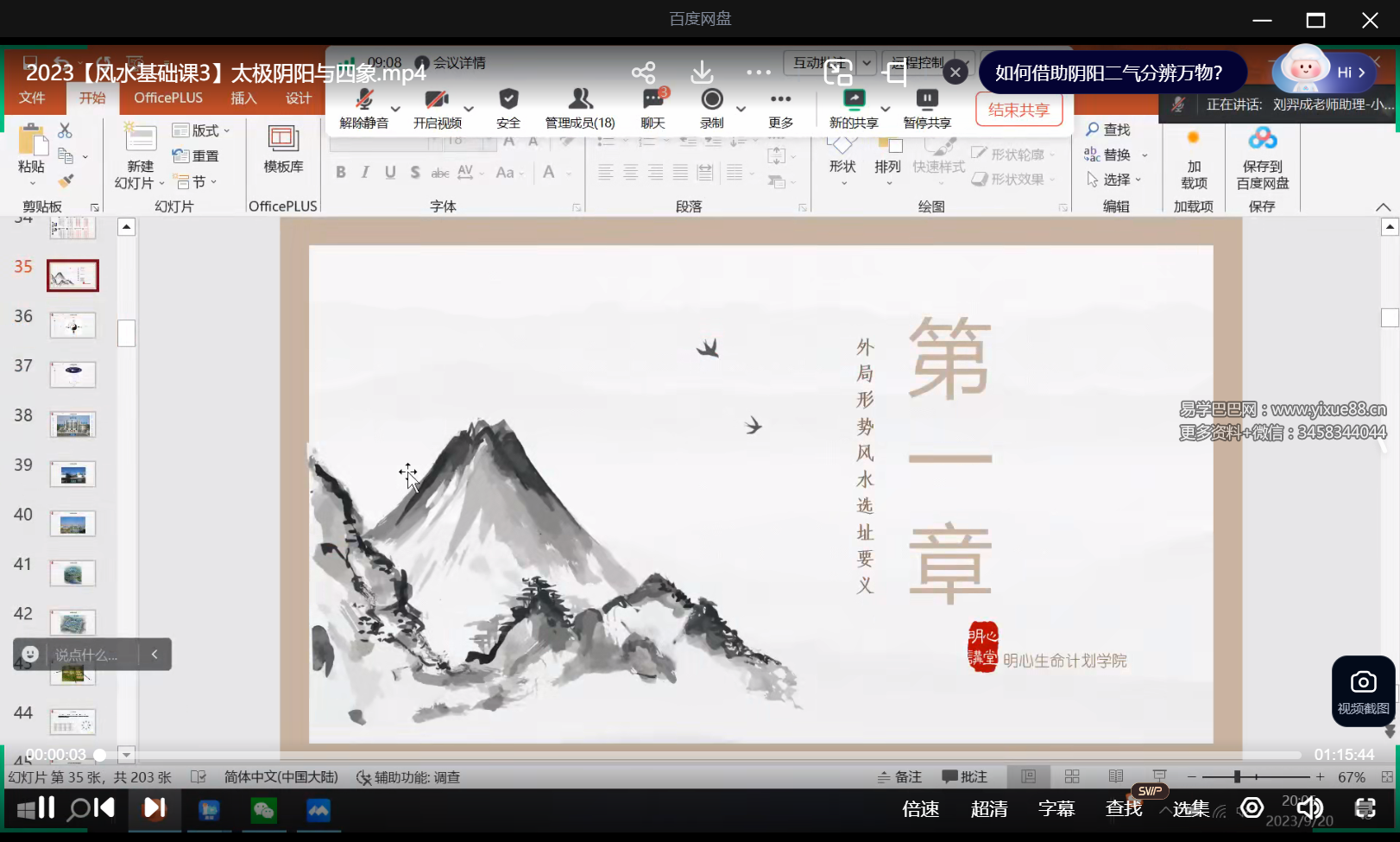This screenshot has height=842, width=1400.
Task: Toggle subtitles with 字幕 button
Action: [x=1056, y=808]
